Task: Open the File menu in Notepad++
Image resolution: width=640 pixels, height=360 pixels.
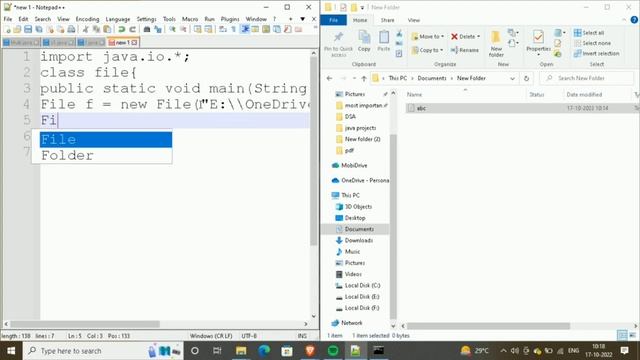Action: point(8,19)
